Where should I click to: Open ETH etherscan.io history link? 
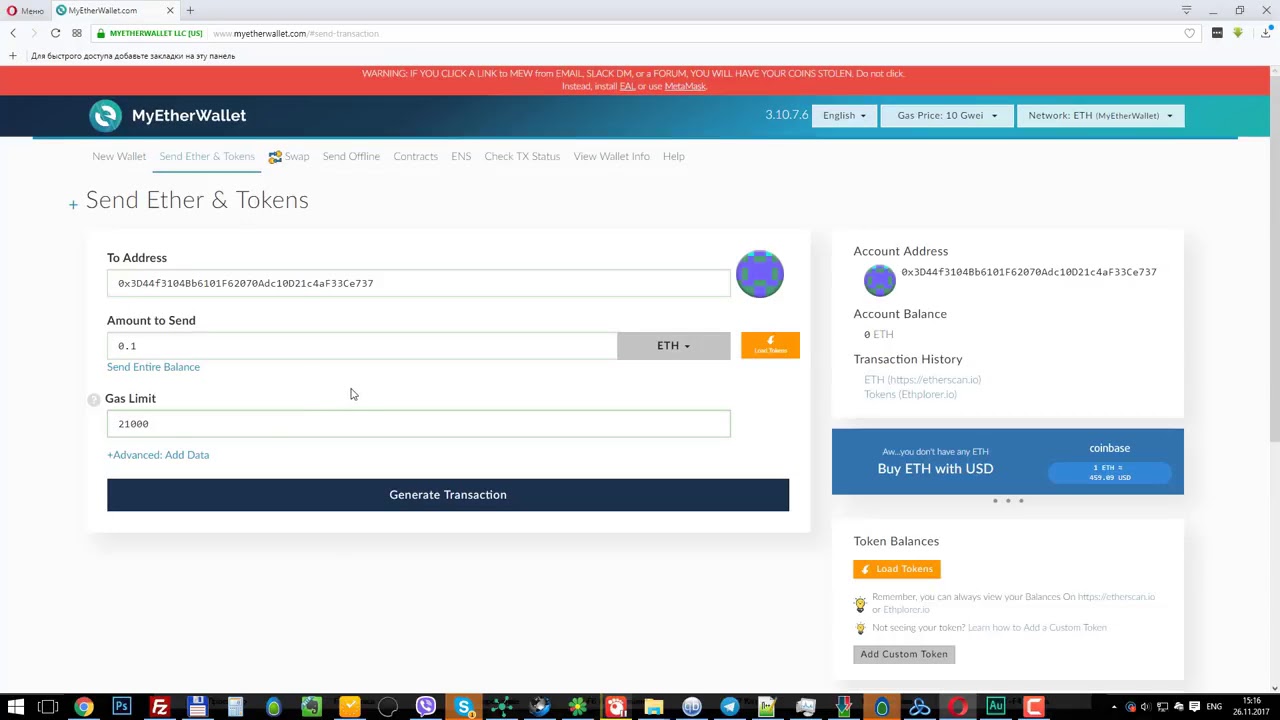click(x=922, y=380)
